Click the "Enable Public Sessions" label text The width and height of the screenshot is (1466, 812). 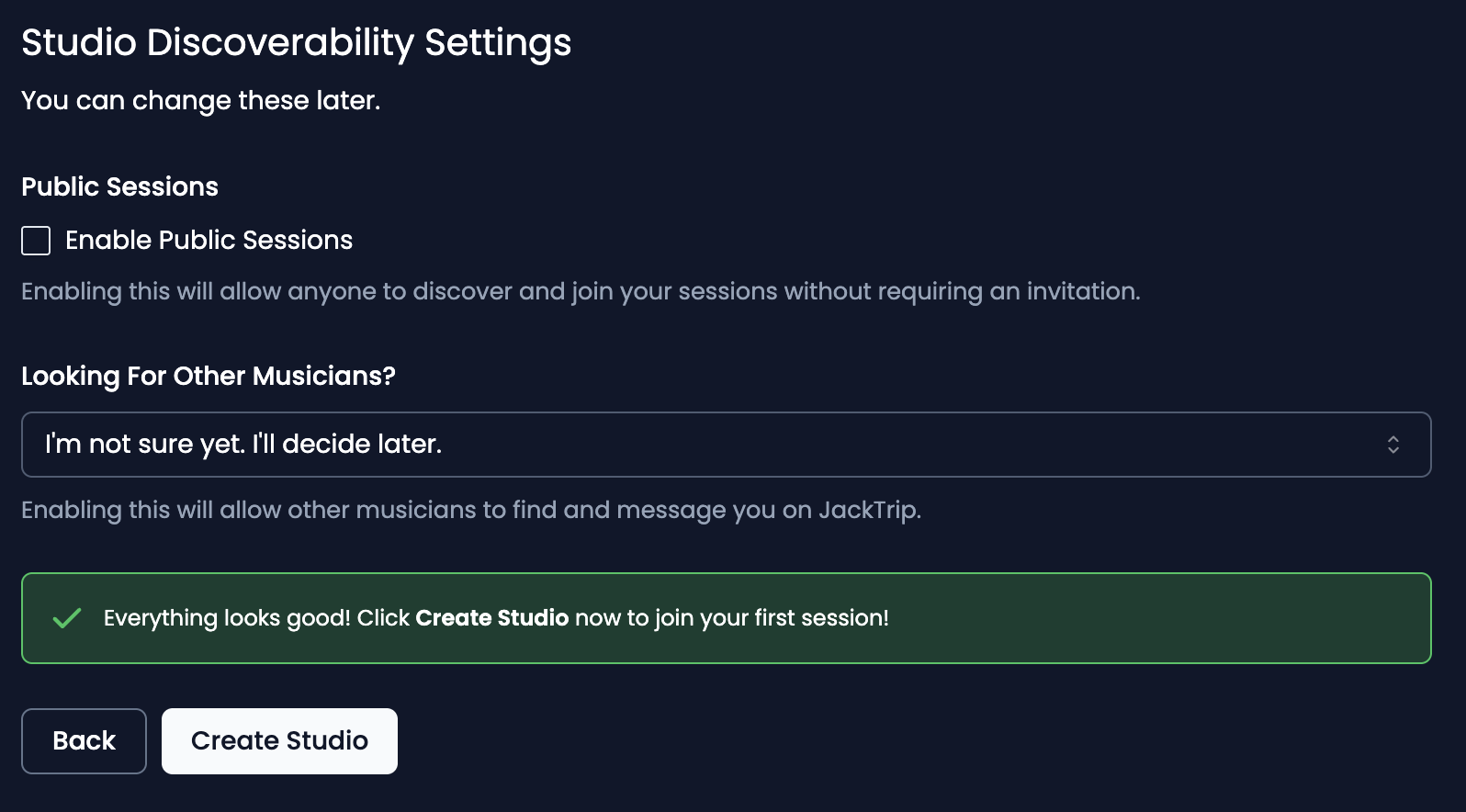tap(209, 241)
